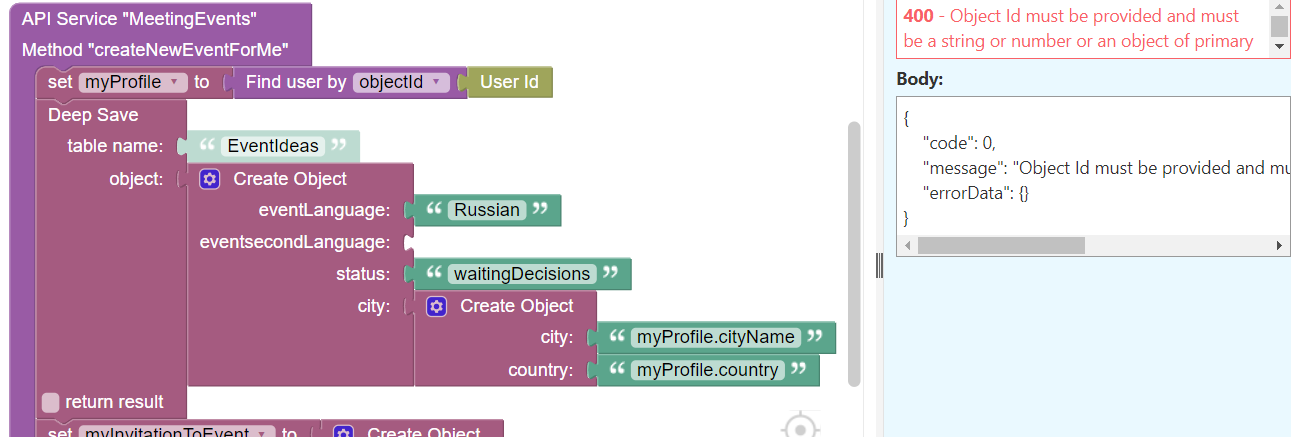
Task: Click down arrow of error message scrollbar
Action: tap(1278, 46)
